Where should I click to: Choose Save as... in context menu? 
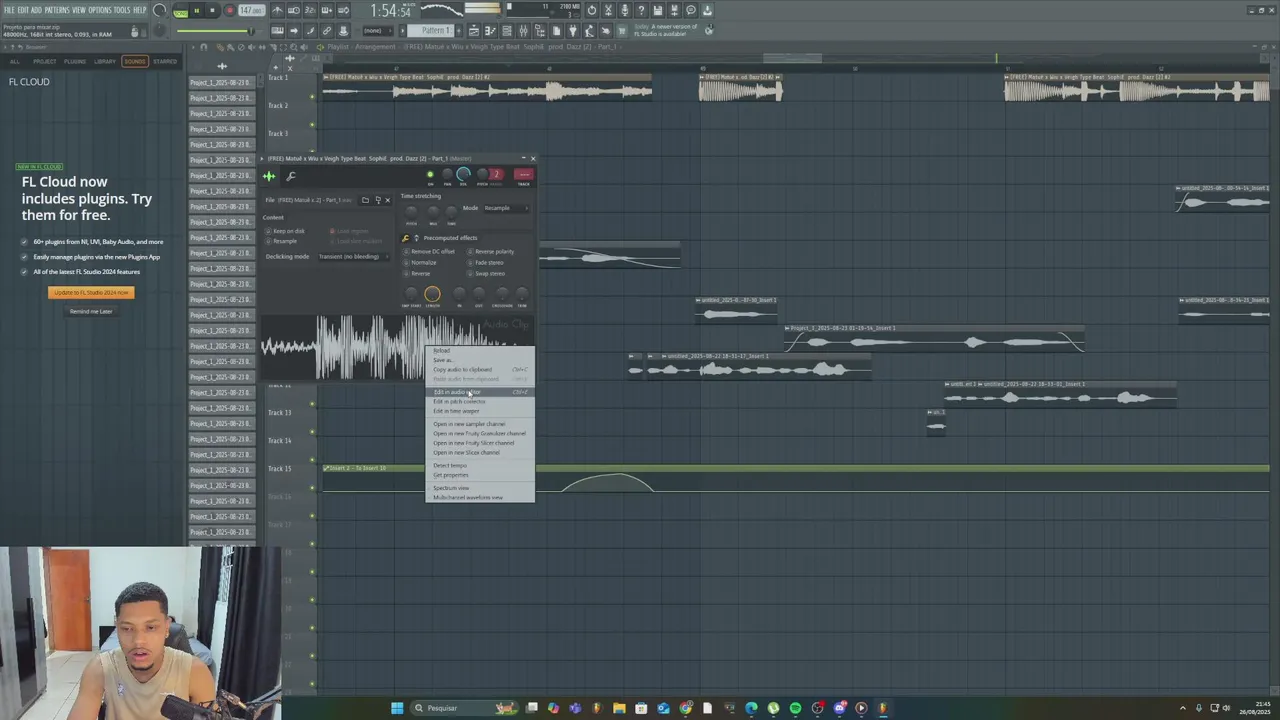pos(480,360)
